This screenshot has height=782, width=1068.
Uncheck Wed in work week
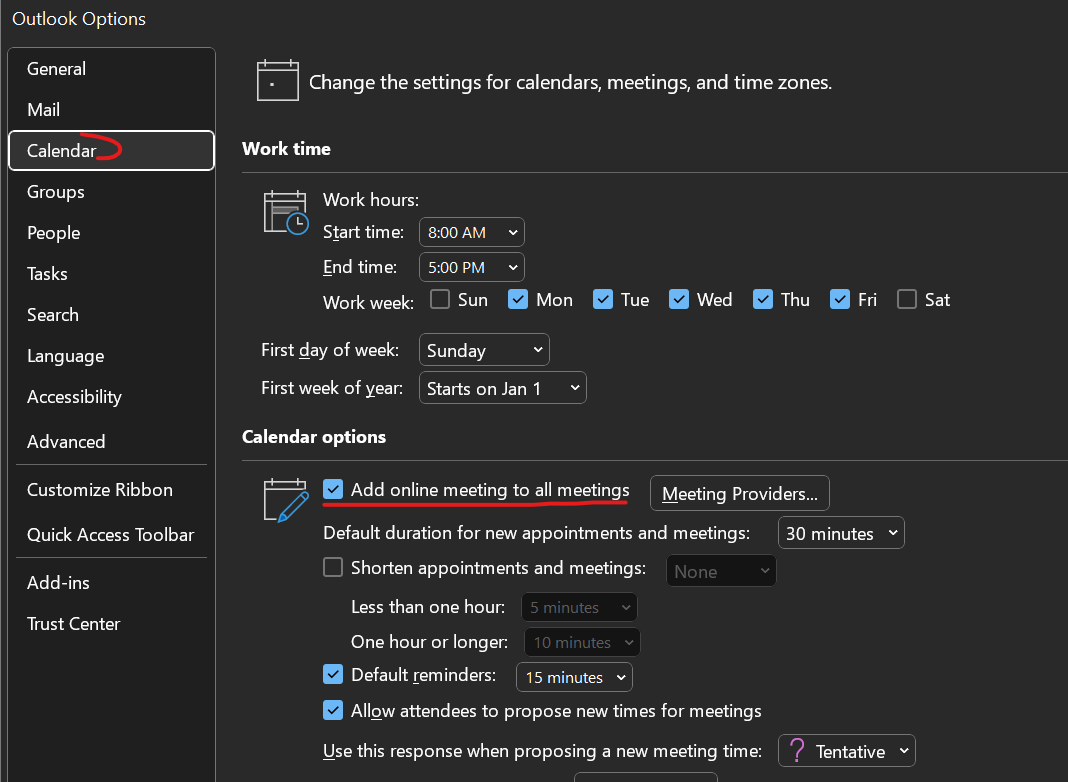tap(679, 299)
